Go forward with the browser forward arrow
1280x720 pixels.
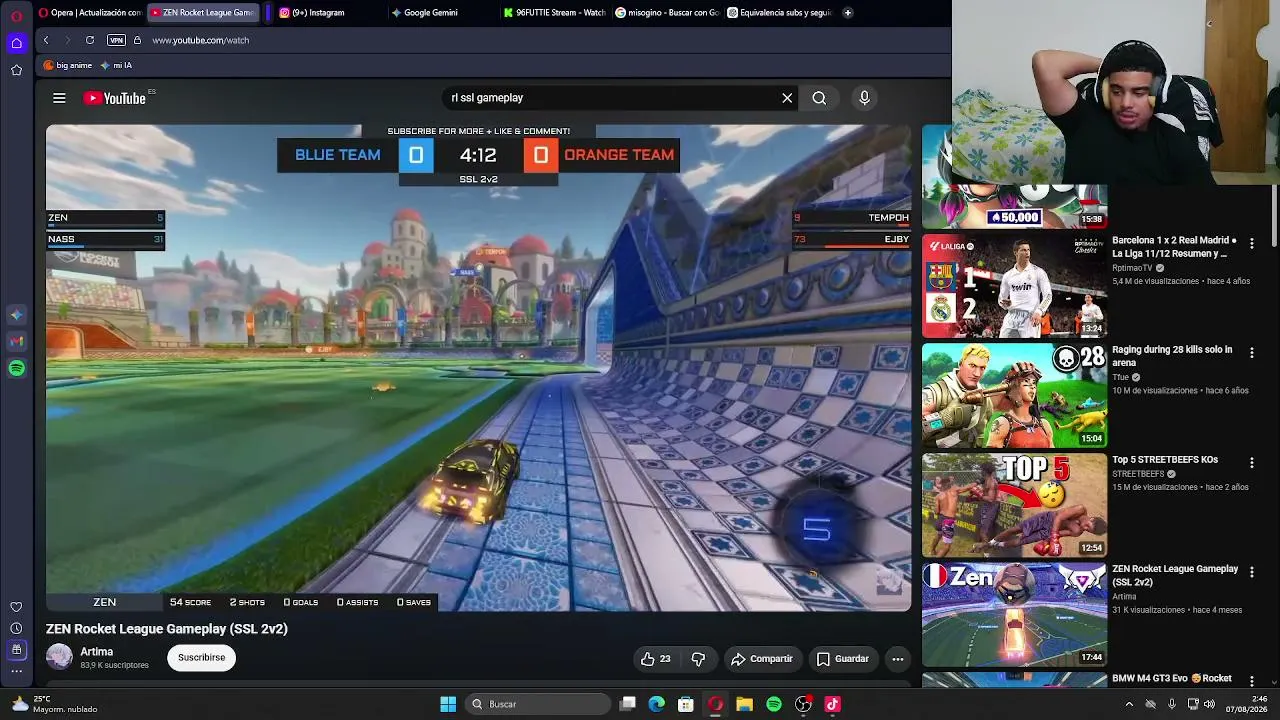click(67, 40)
